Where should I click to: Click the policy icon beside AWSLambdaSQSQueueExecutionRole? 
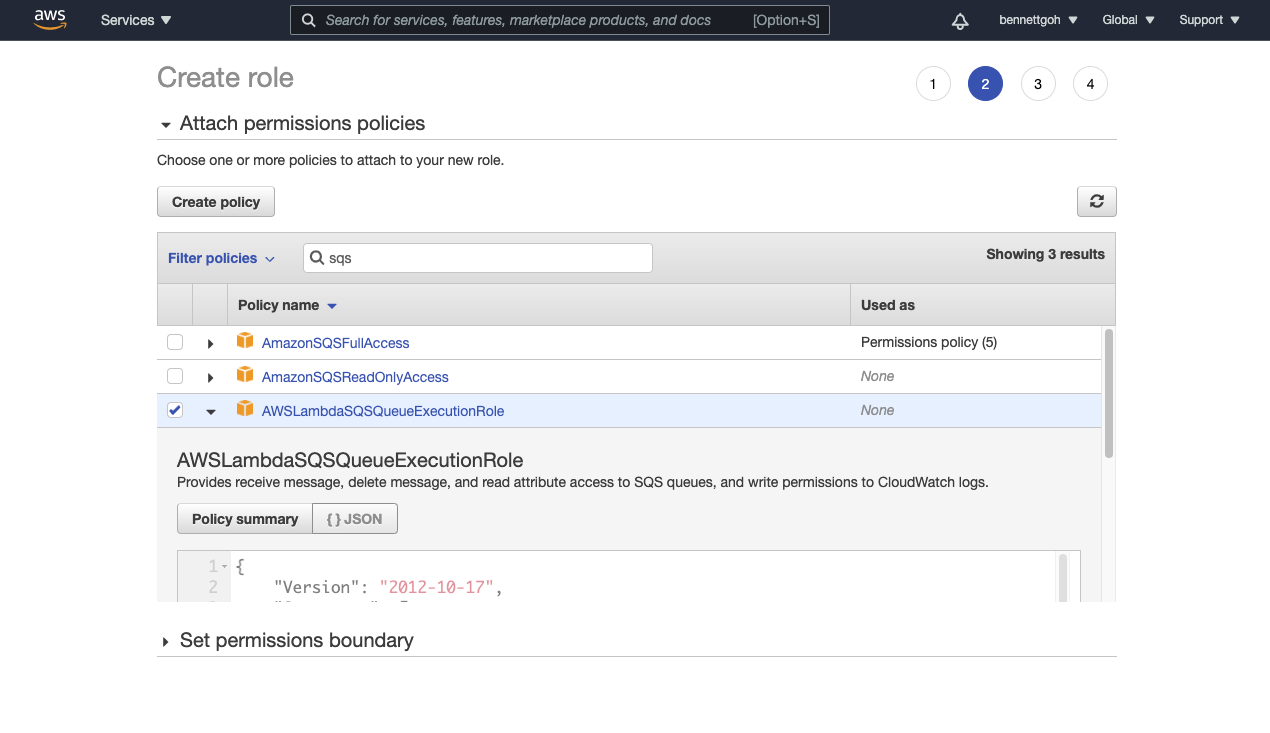245,410
